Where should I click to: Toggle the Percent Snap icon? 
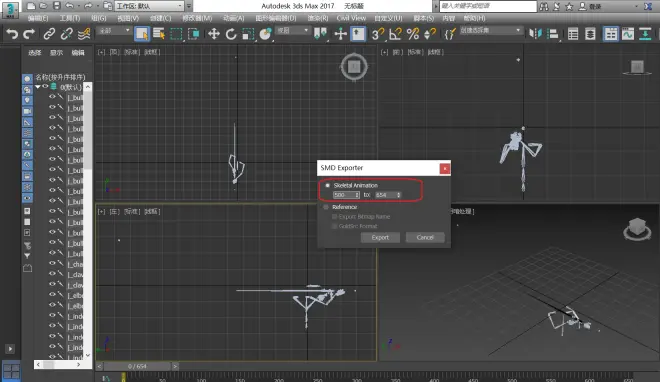(x=413, y=34)
